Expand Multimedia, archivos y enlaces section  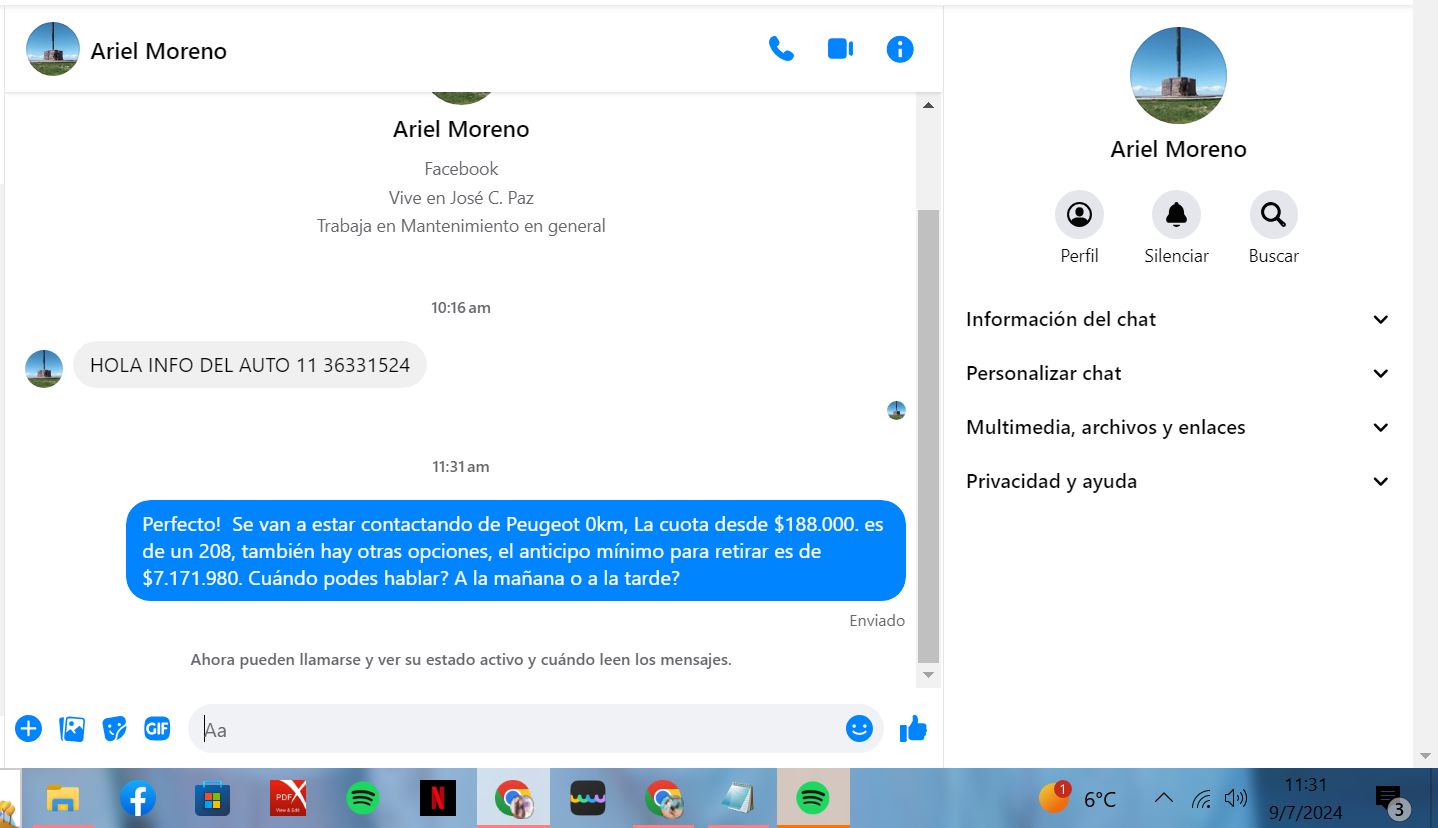[1178, 428]
